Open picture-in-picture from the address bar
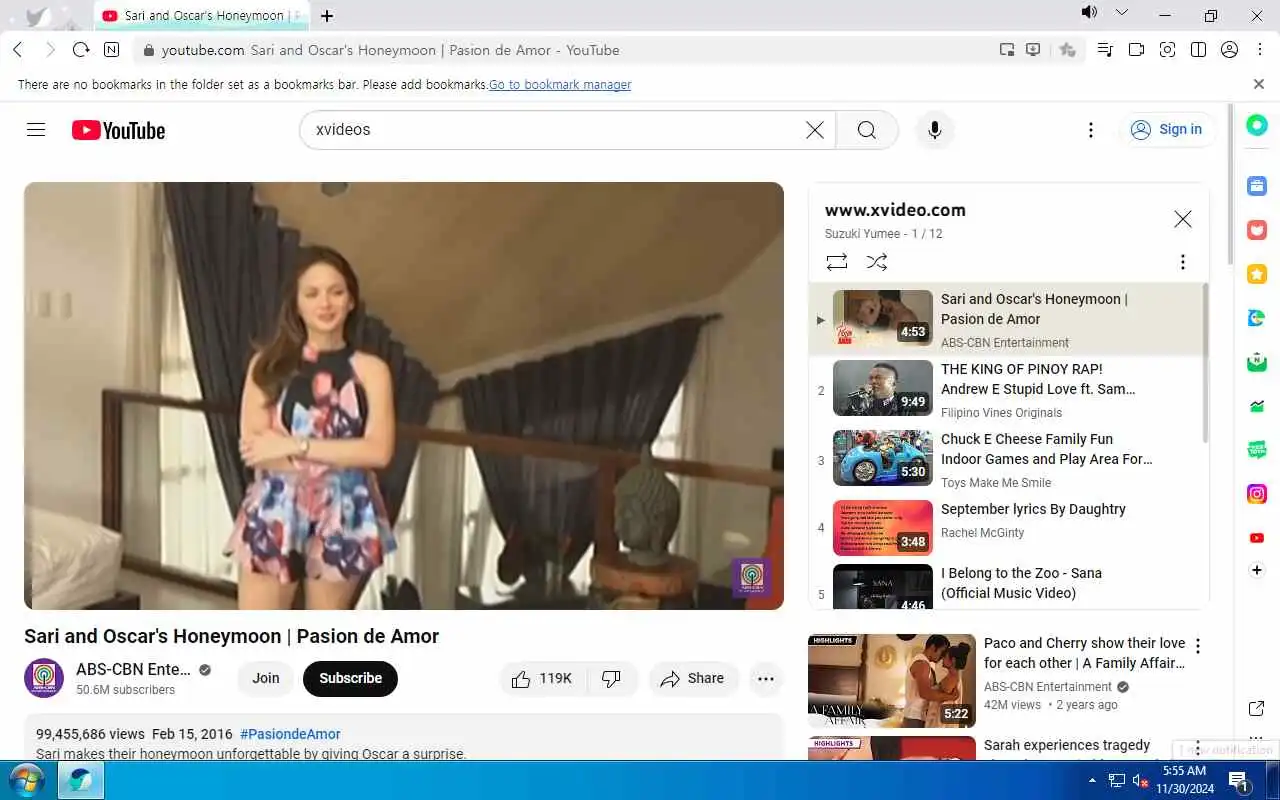This screenshot has height=800, width=1280. click(1007, 50)
